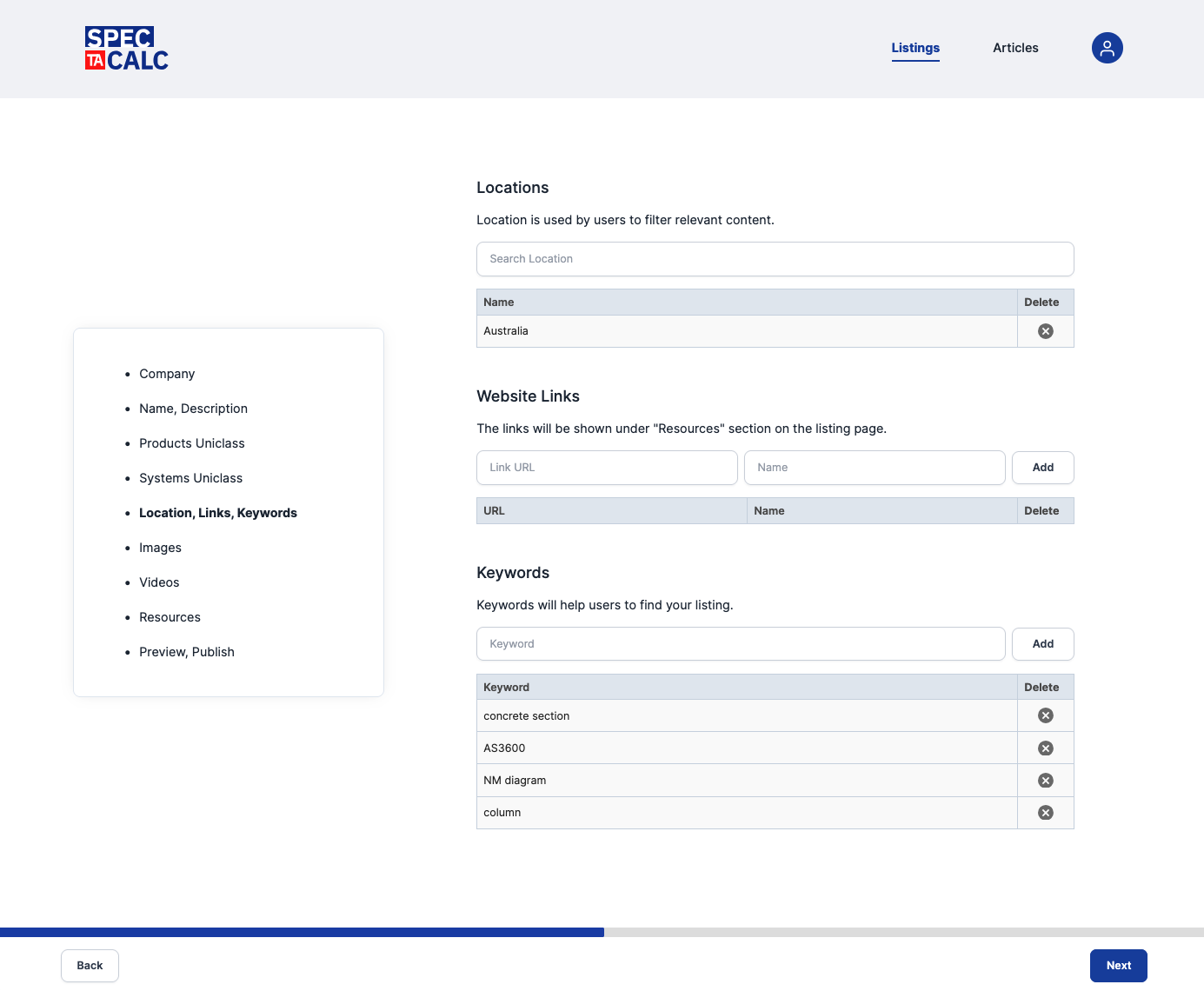This screenshot has width=1204, height=991.
Task: Select the AS3600 keyword text
Action: click(x=504, y=748)
